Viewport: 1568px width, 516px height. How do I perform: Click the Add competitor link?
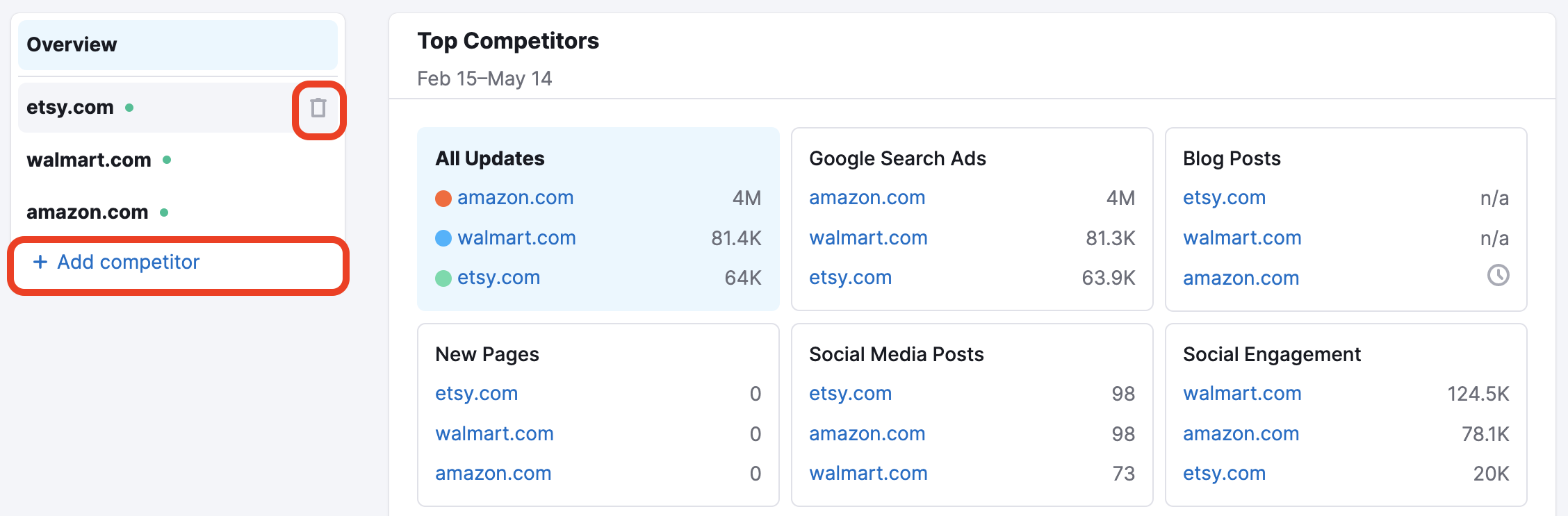pos(130,263)
